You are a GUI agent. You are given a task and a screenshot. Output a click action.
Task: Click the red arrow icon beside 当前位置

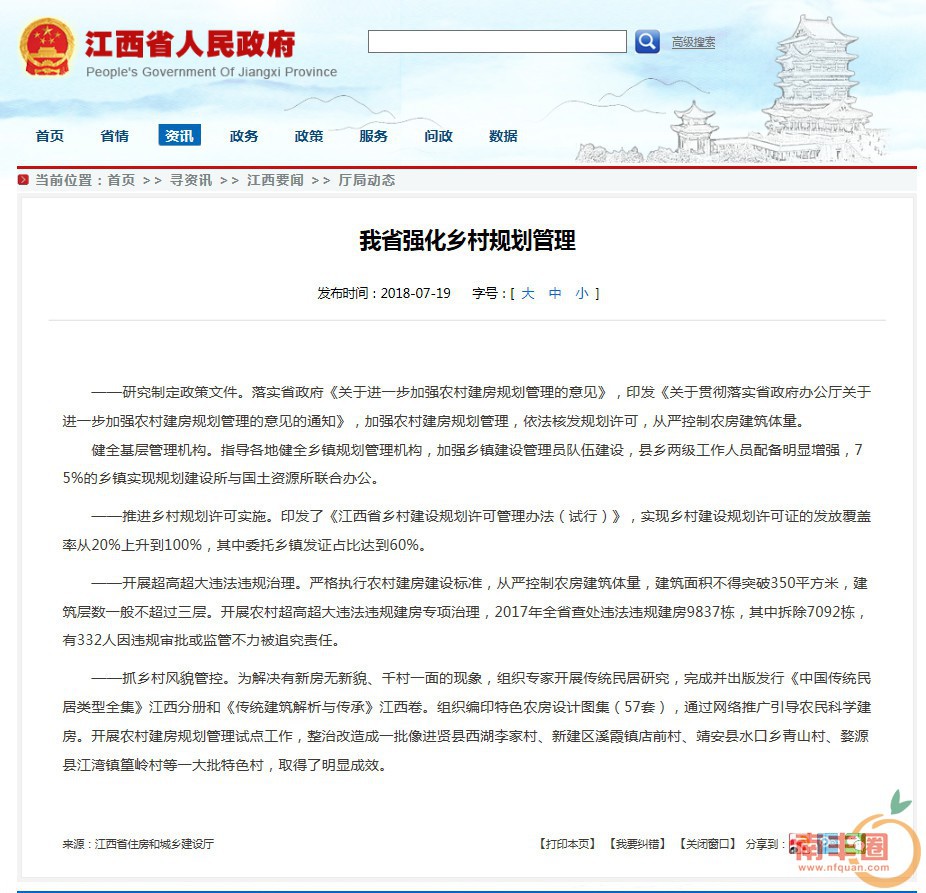tap(24, 181)
